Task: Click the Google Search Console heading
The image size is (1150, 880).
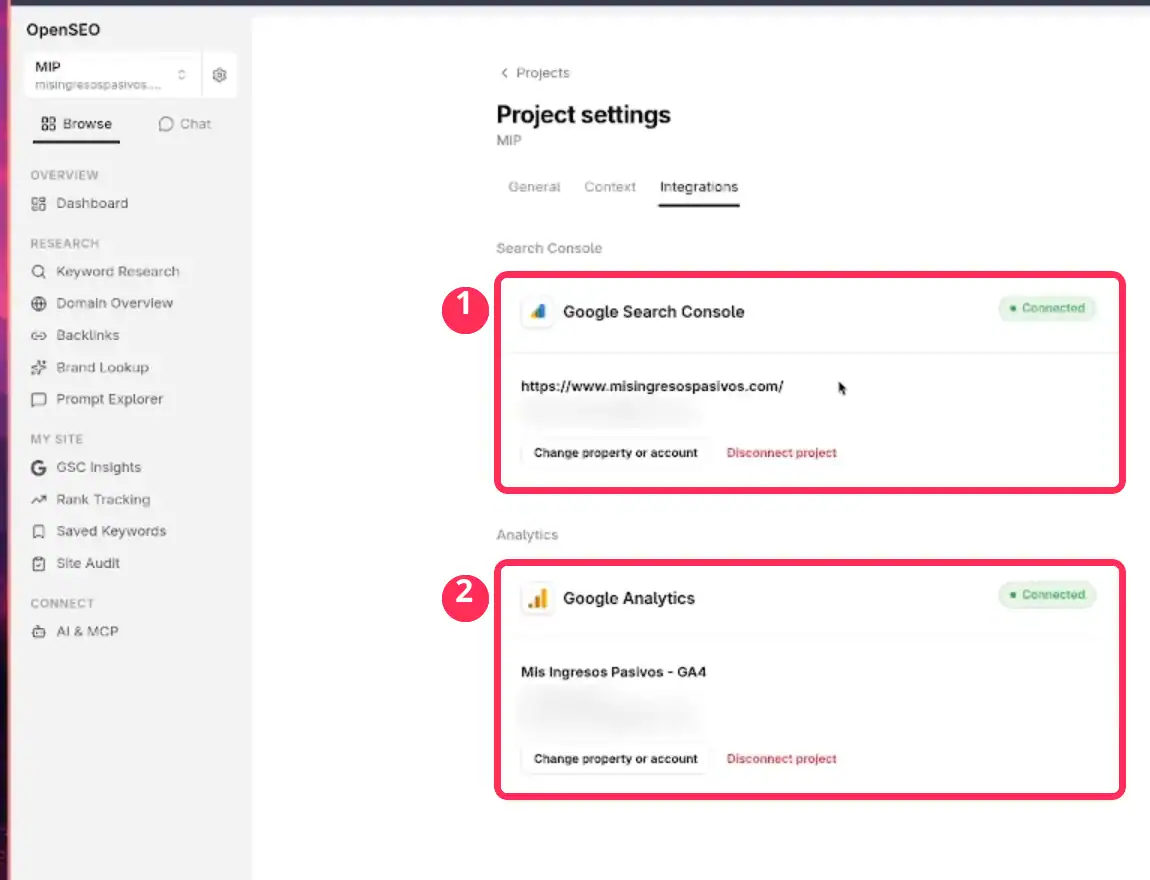Action: coord(653,312)
